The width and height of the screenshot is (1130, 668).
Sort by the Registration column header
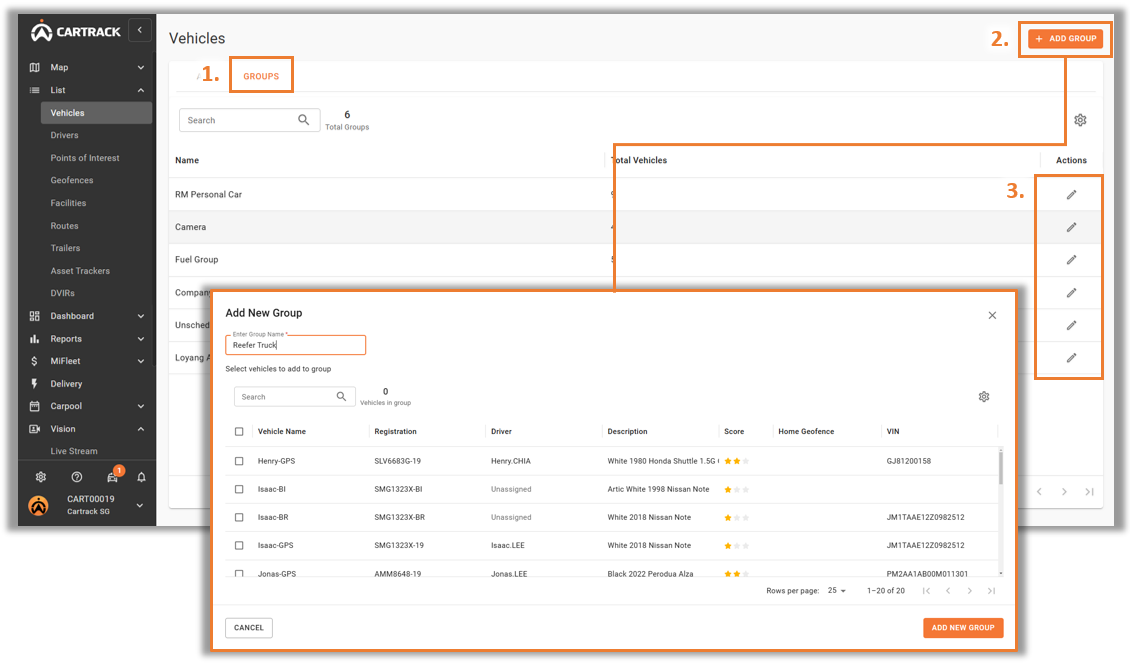395,432
